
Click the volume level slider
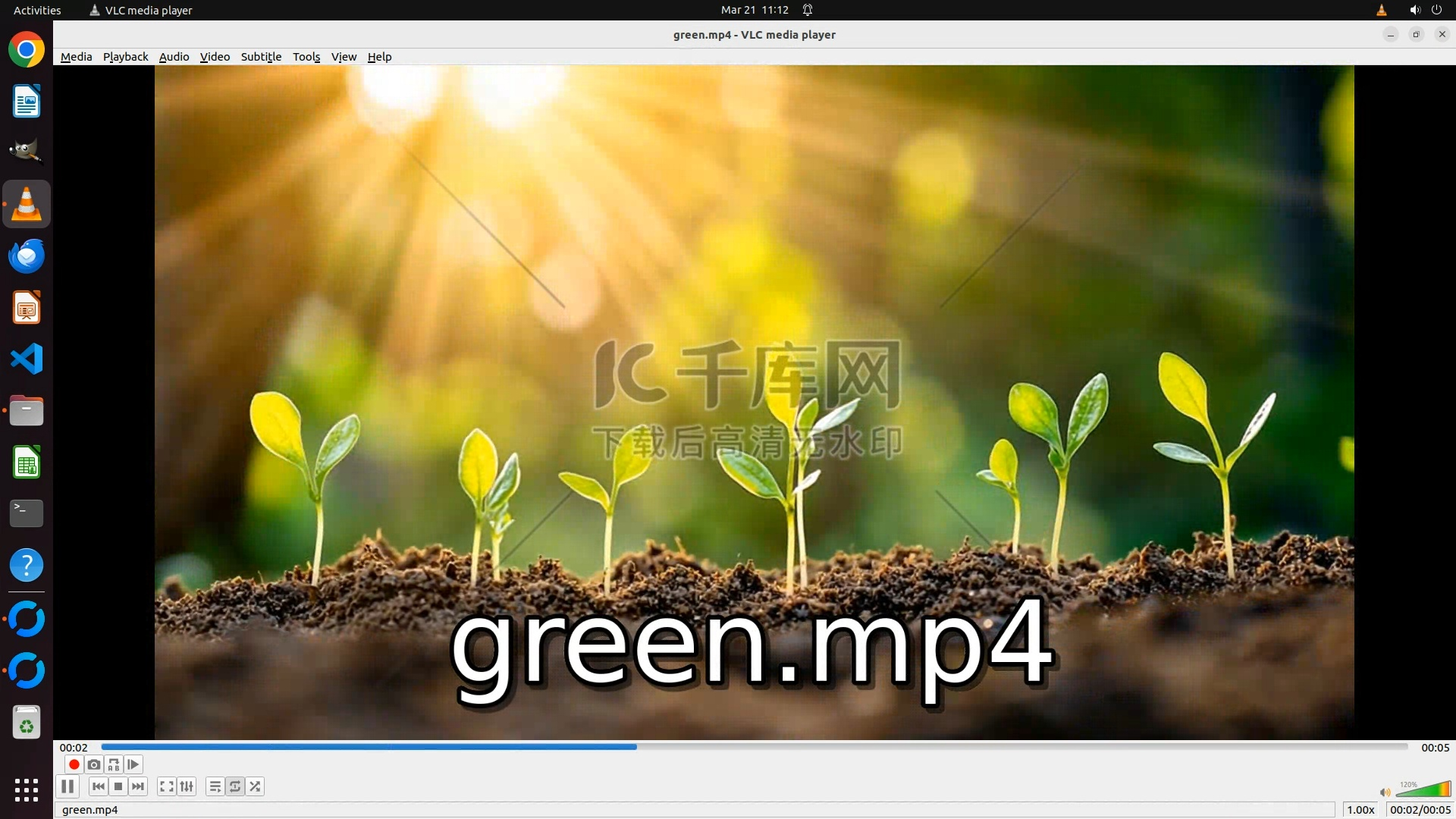[1423, 790]
